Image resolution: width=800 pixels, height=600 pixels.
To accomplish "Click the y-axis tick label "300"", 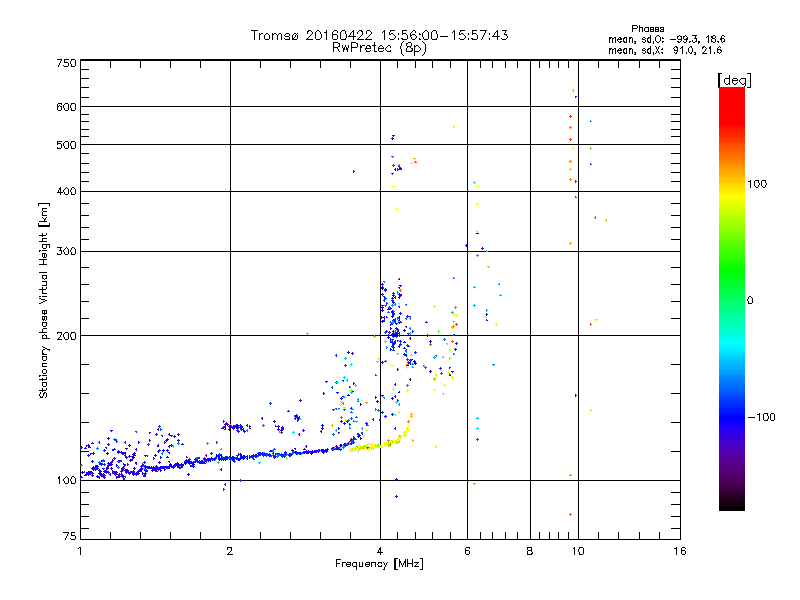I will pos(66,251).
